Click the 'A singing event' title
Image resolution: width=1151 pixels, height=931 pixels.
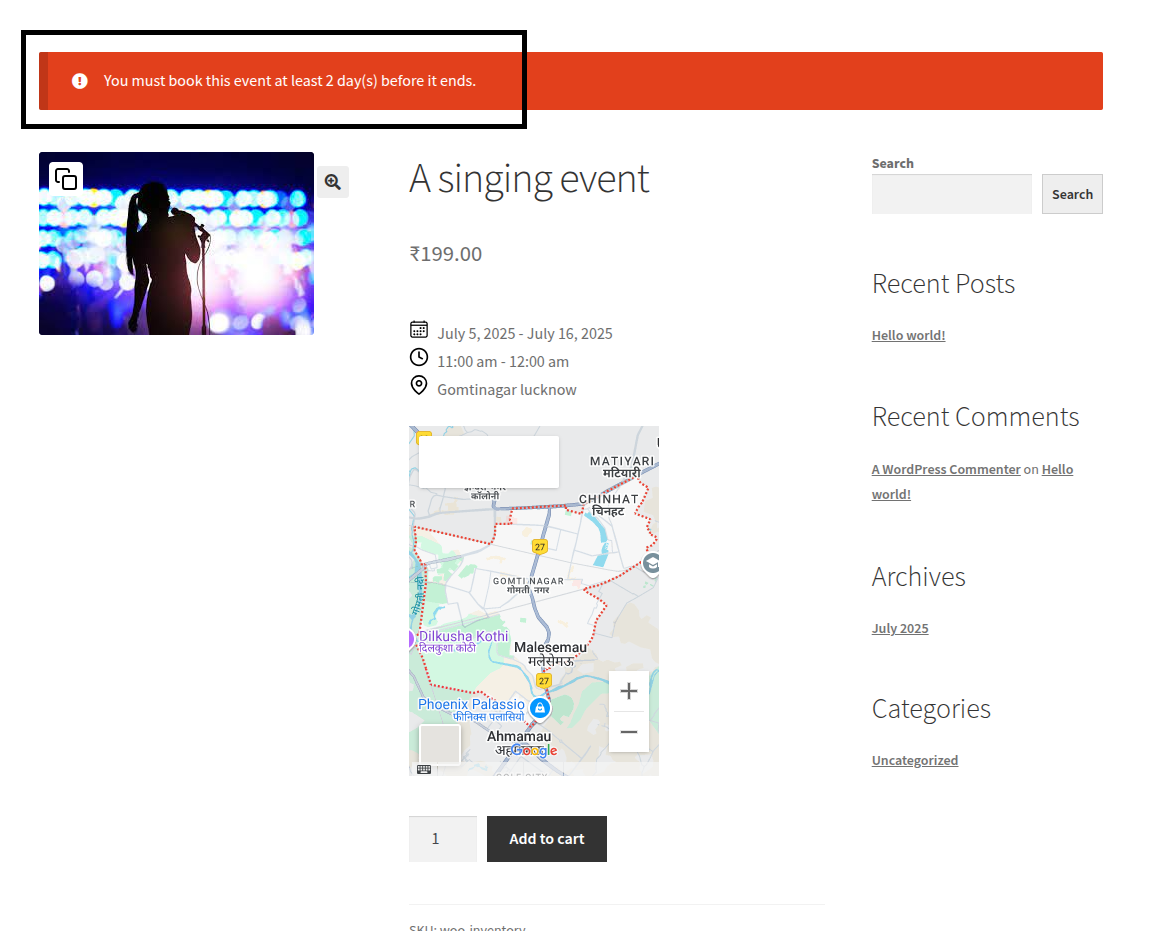coord(529,179)
